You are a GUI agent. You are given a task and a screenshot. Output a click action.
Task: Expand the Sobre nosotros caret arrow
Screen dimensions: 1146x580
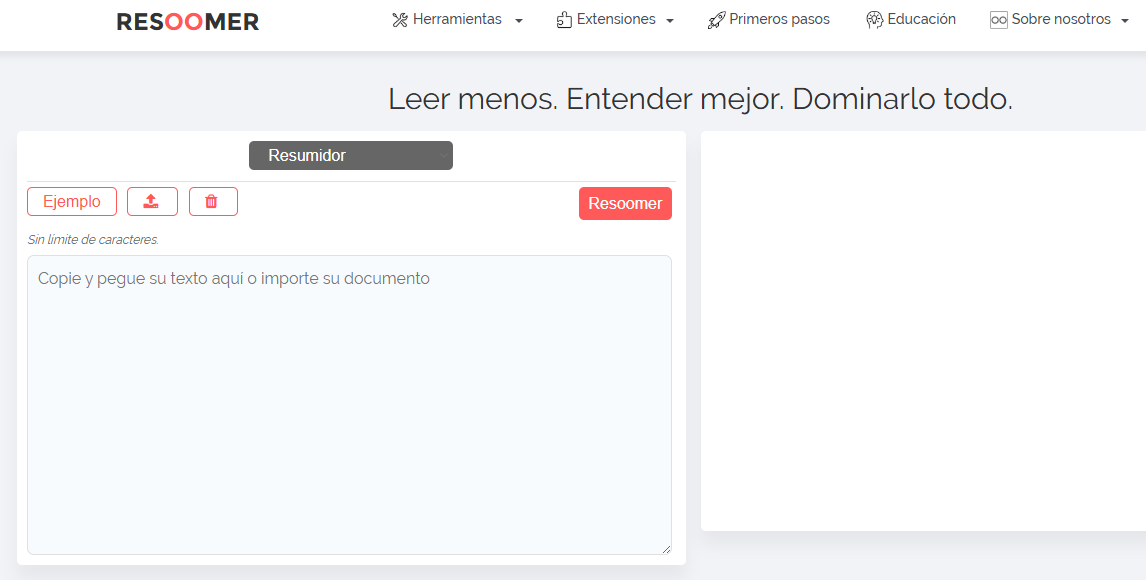pyautogui.click(x=1125, y=21)
